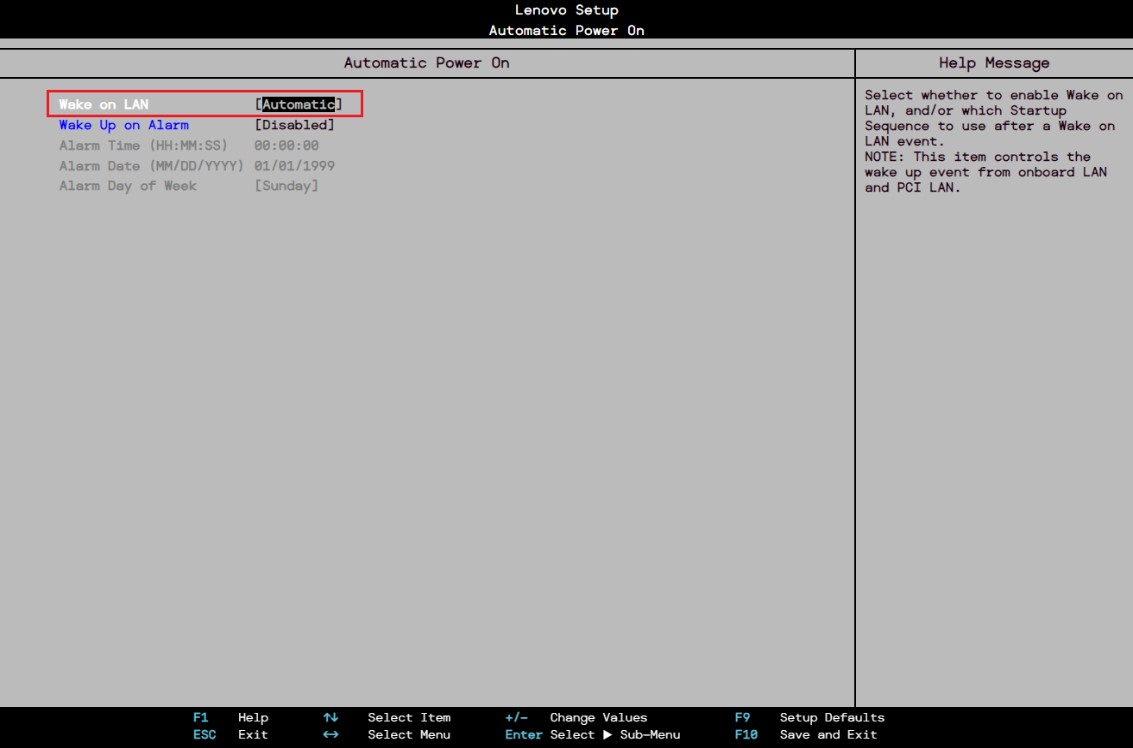This screenshot has width=1133, height=748.
Task: Select the Wake Up on Alarm option
Action: 124,125
